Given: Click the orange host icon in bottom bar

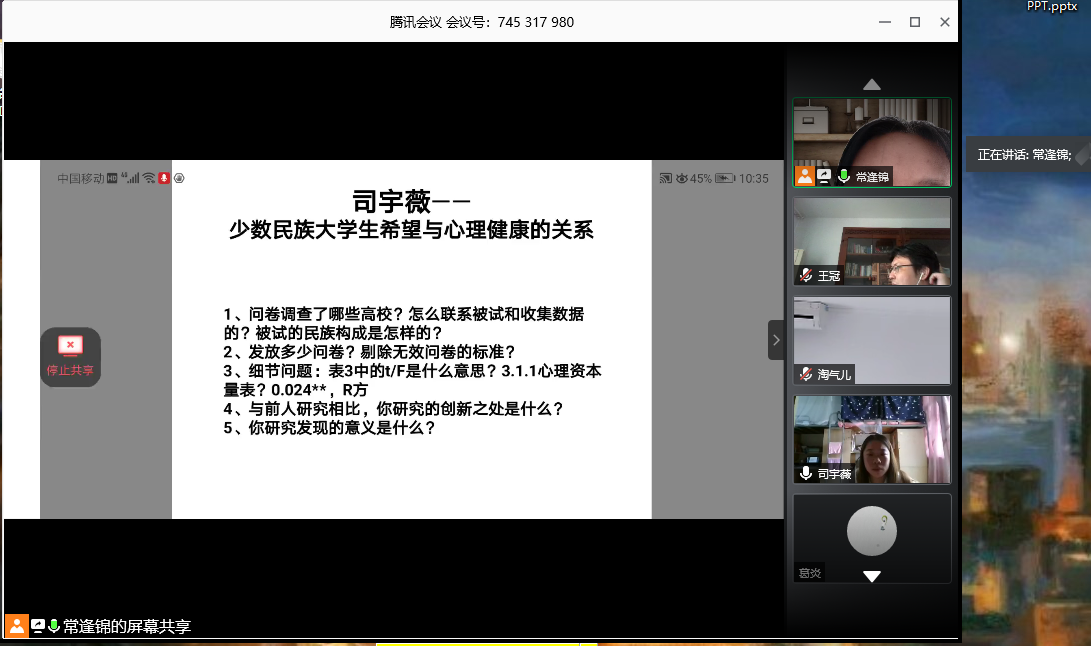Looking at the screenshot, I should click(16, 626).
